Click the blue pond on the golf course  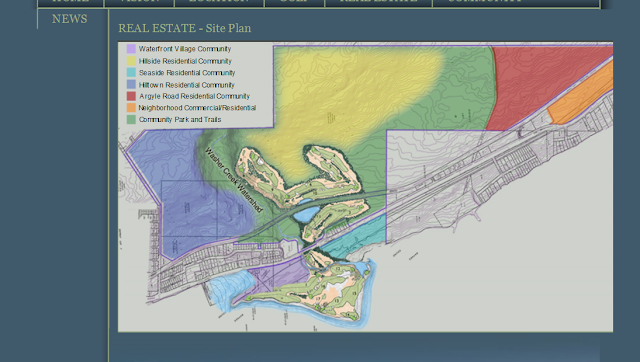pos(307,214)
